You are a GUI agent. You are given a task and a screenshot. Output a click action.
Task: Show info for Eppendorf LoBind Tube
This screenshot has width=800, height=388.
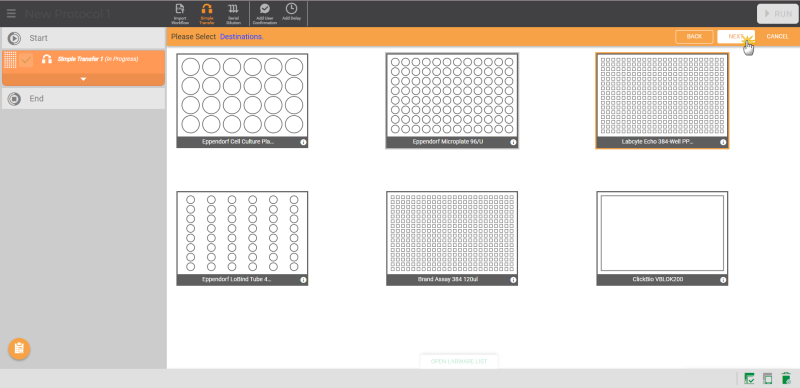[304, 280]
